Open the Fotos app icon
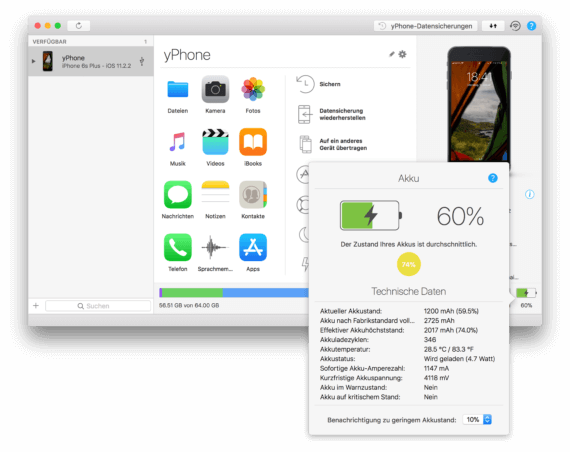570x452 pixels. (x=253, y=89)
